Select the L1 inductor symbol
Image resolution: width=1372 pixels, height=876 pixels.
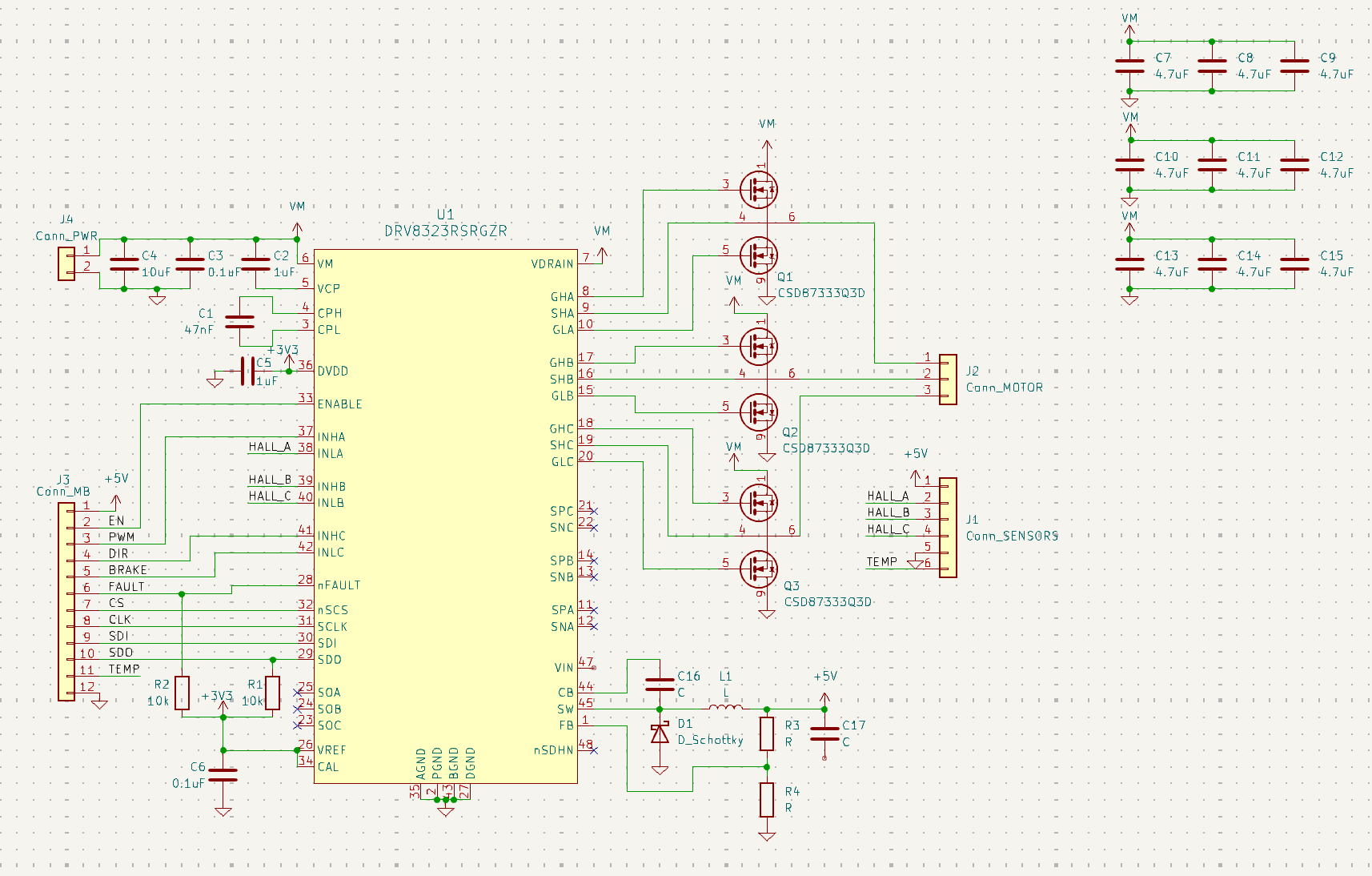pos(725,707)
